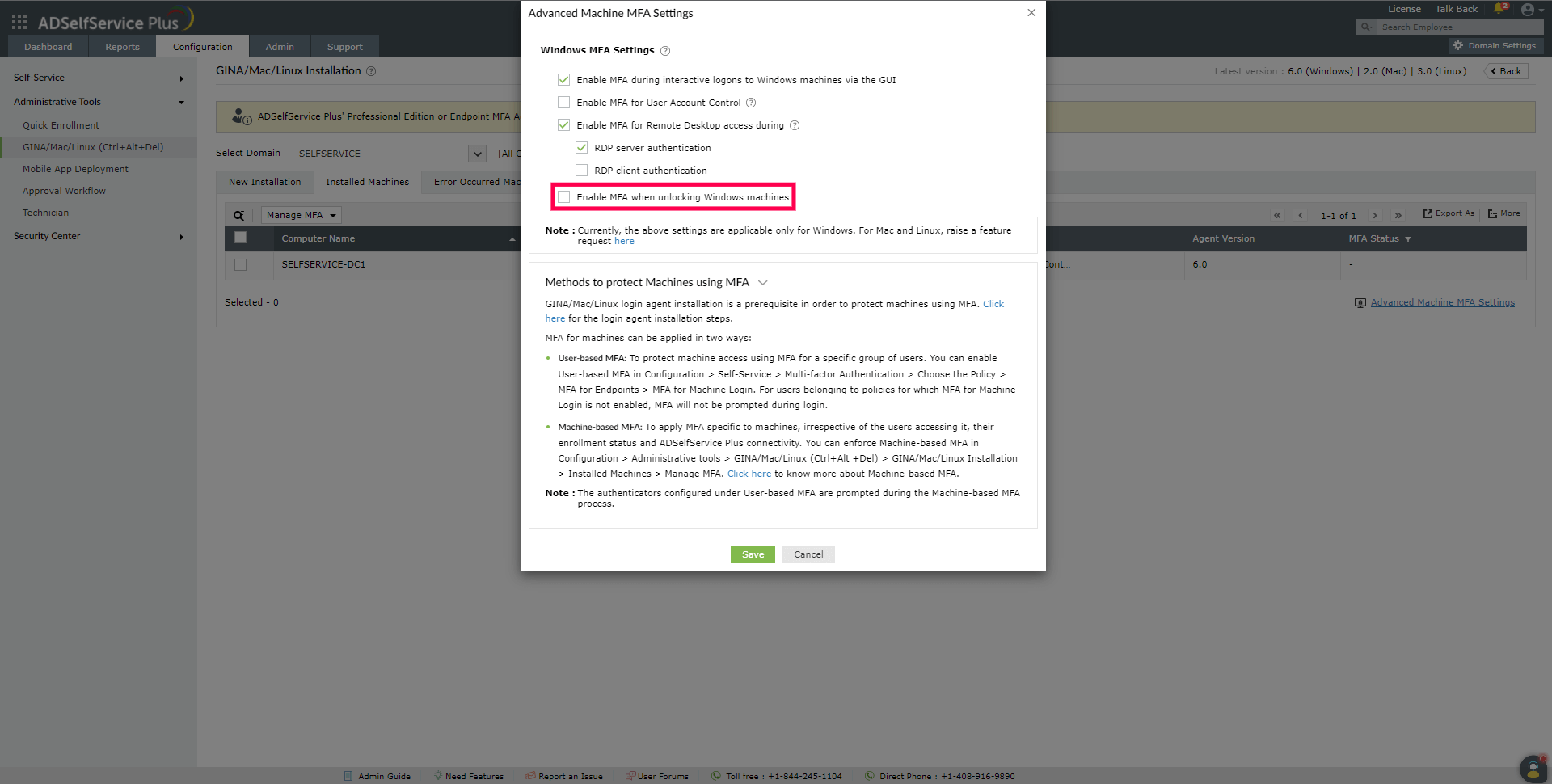Viewport: 1552px width, 784px height.
Task: Click help icon beside User Account Control option
Action: tap(751, 103)
